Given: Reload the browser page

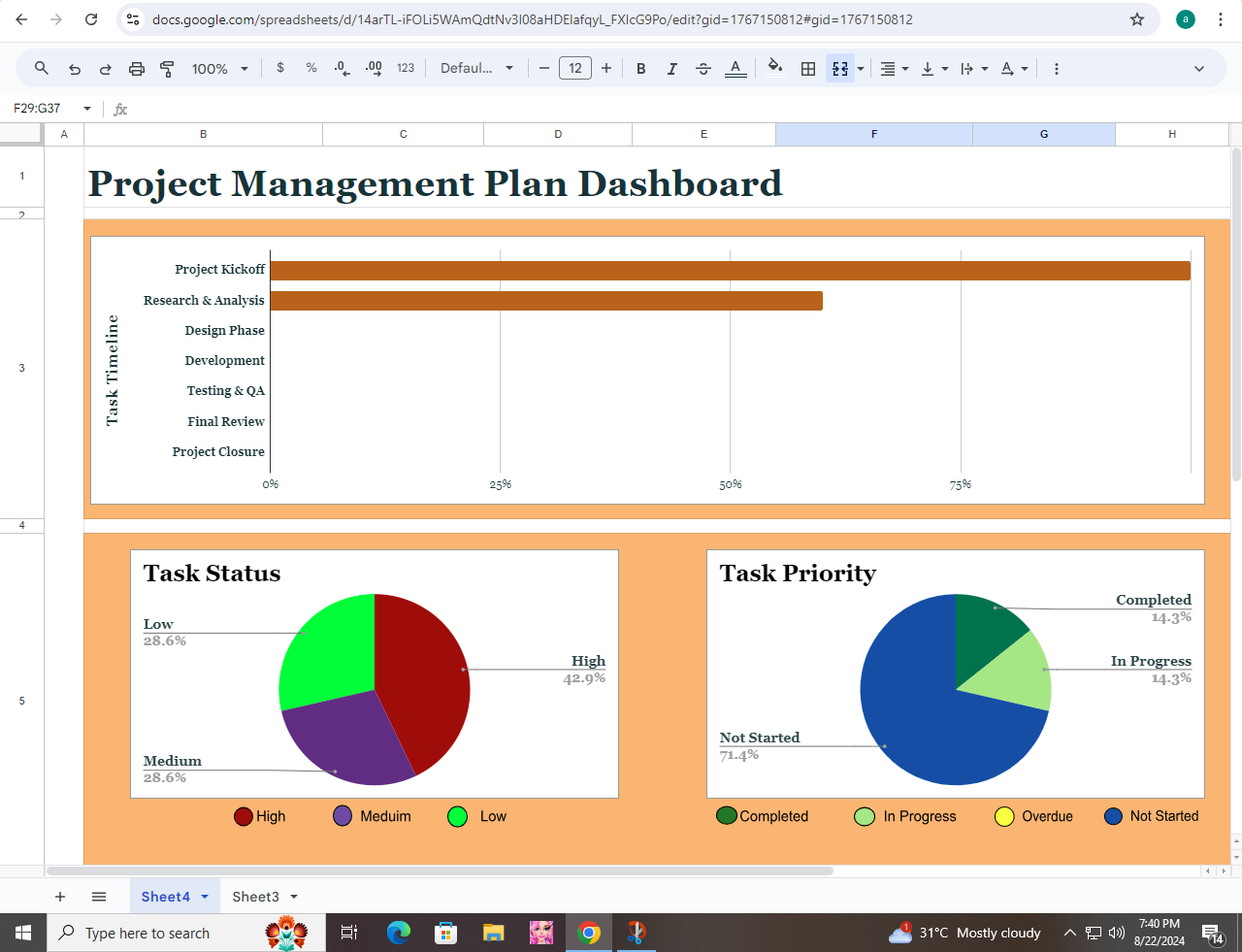Looking at the screenshot, I should tap(91, 19).
